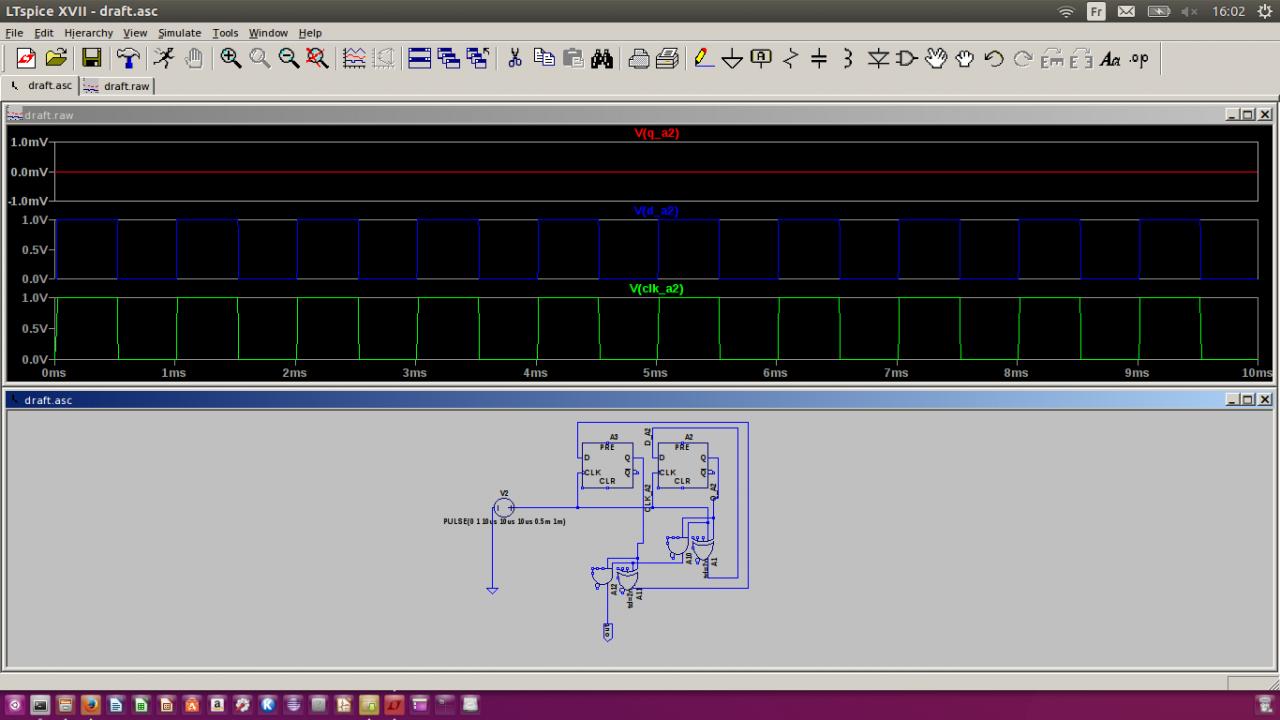Click the Save floppy disk icon
The height and width of the screenshot is (720, 1280).
(x=91, y=59)
